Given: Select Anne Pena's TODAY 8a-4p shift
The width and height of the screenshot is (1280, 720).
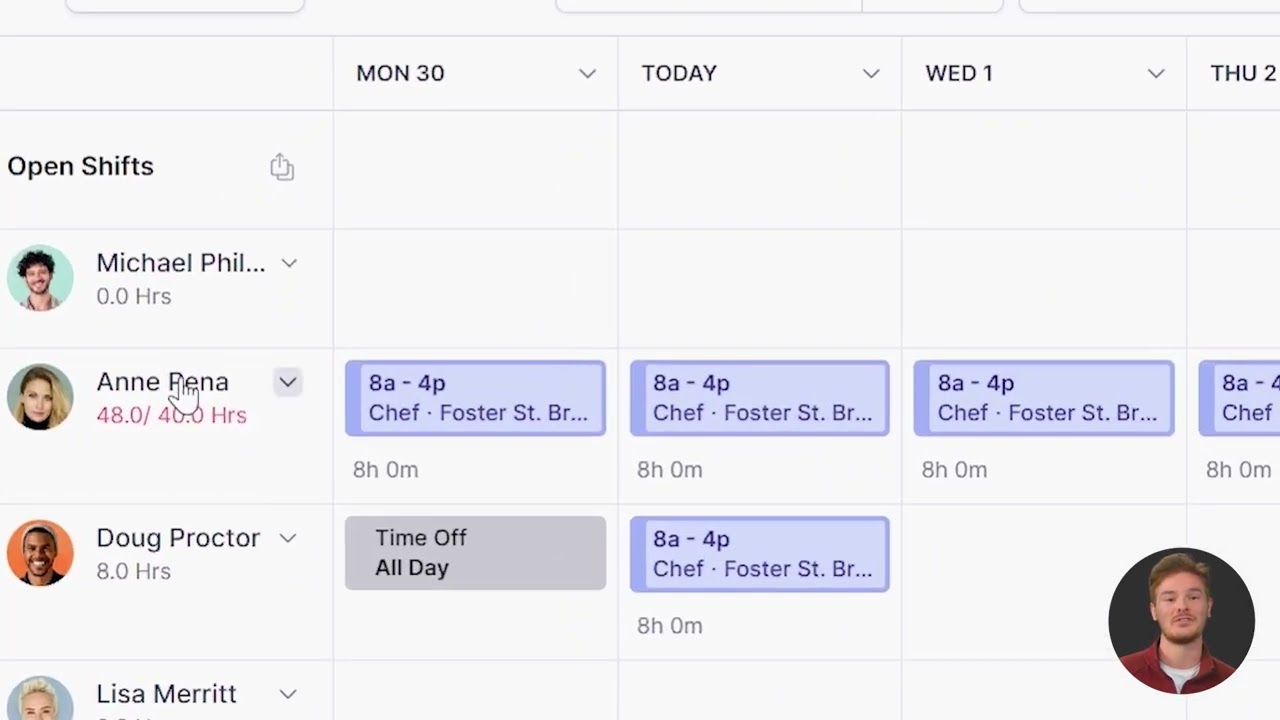Looking at the screenshot, I should (x=759, y=398).
